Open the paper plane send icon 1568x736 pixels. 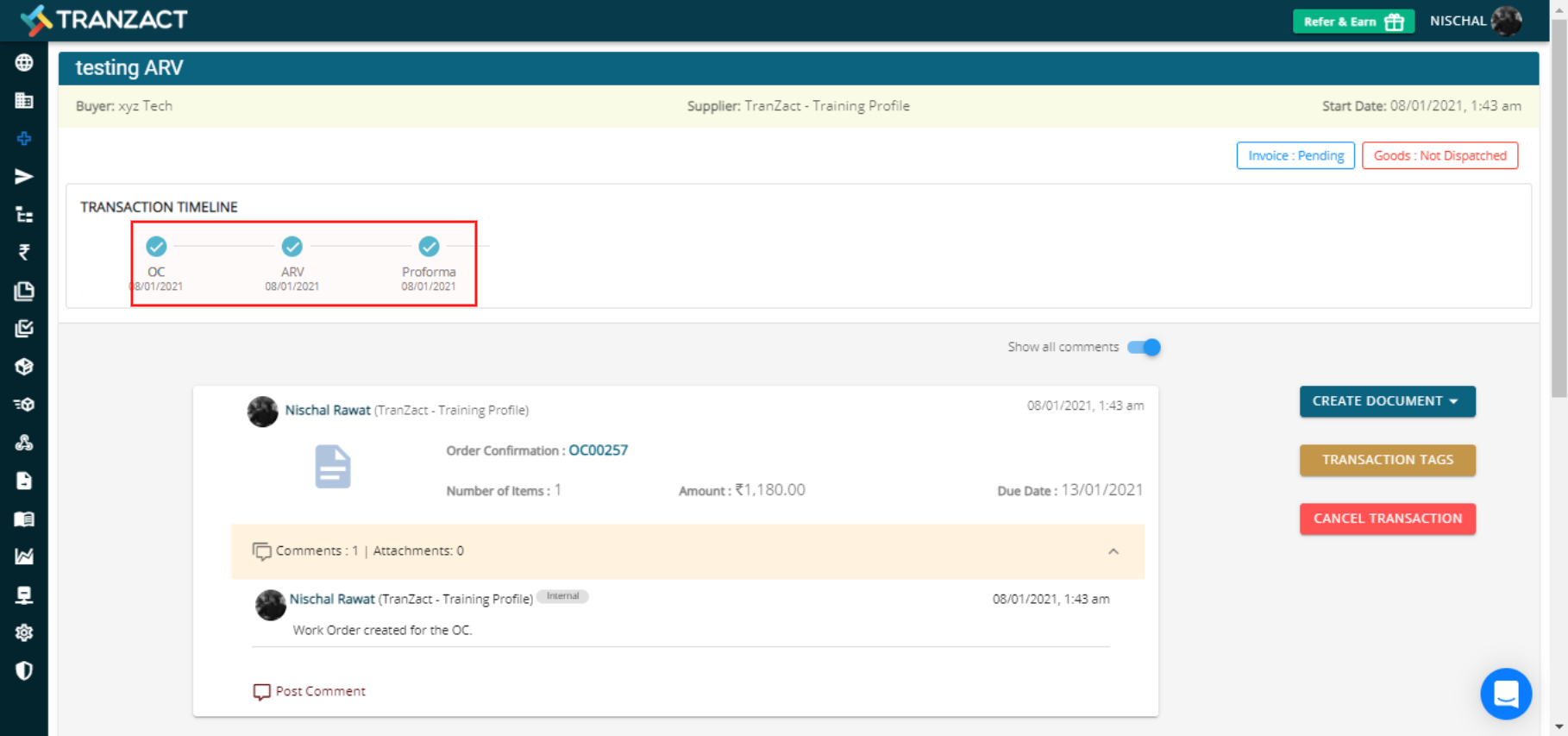click(x=24, y=177)
